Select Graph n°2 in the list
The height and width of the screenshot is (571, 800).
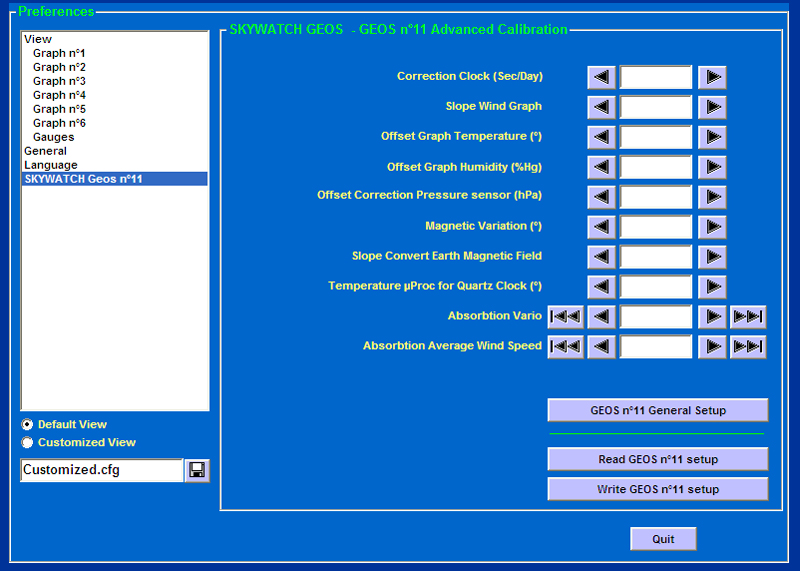coord(59,67)
